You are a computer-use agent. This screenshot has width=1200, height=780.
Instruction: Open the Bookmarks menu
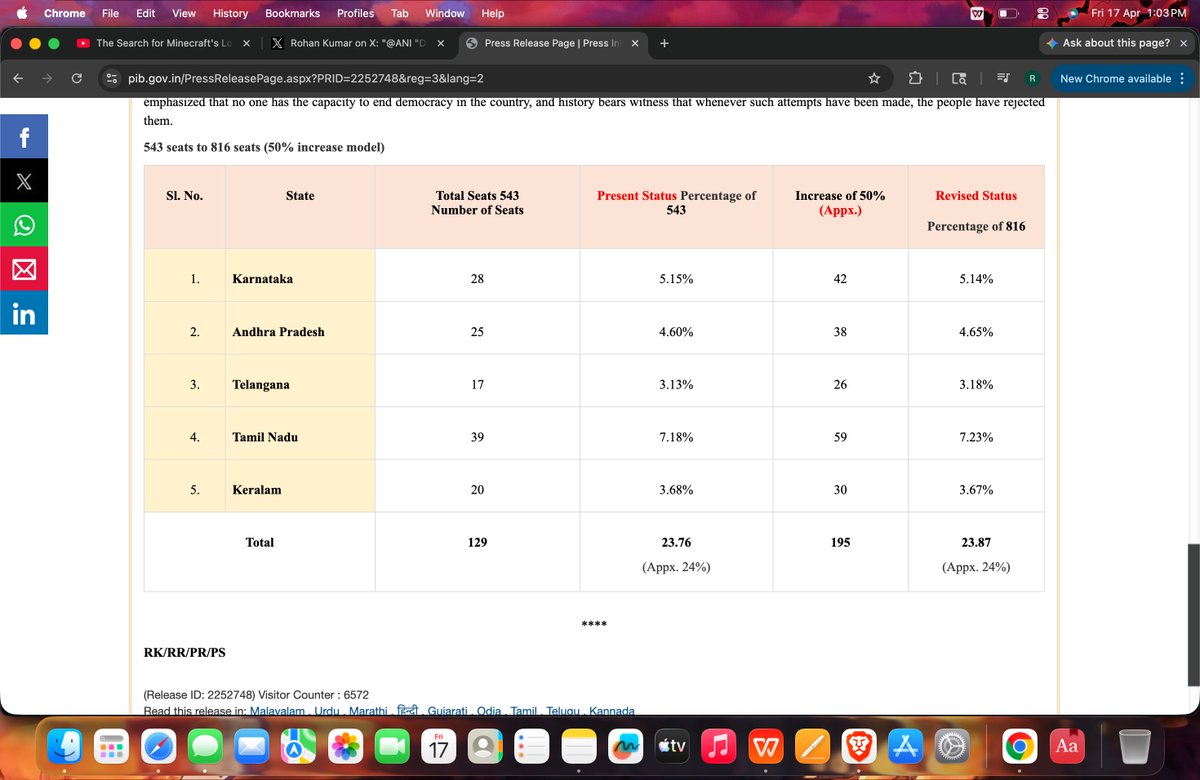[x=293, y=13]
